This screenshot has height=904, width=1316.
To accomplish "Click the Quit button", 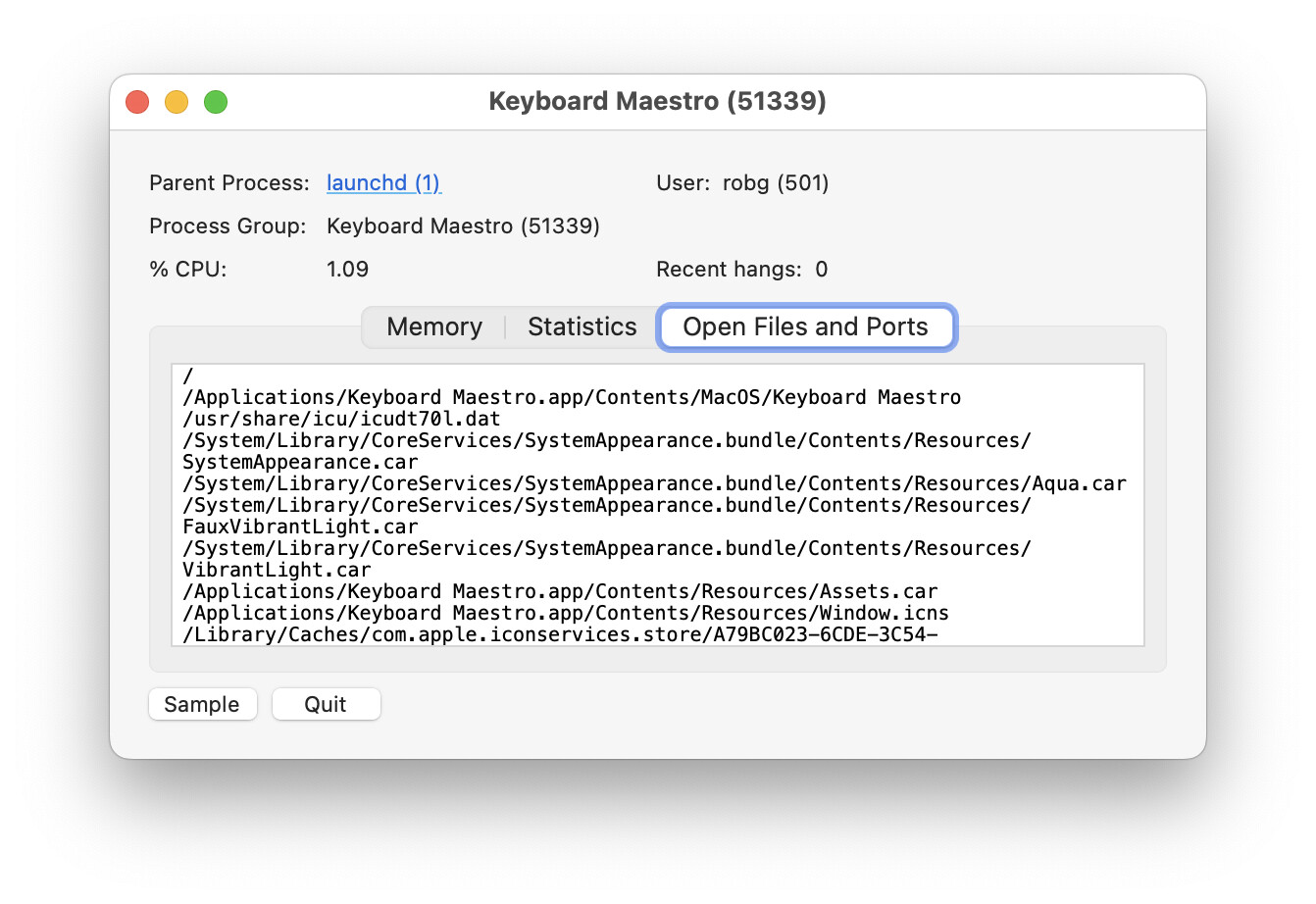I will click(326, 704).
